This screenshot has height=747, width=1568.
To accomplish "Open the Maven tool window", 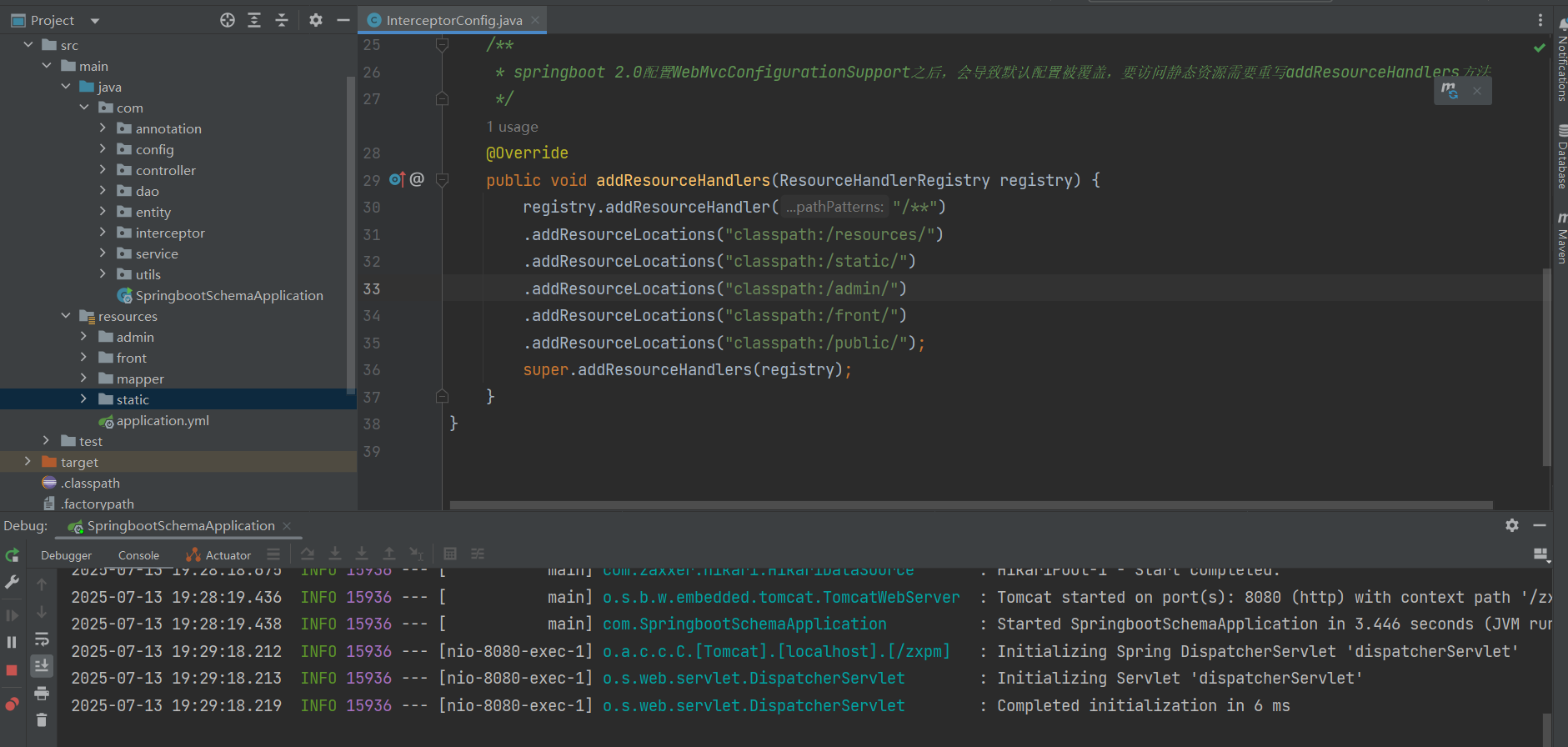I will [1561, 238].
